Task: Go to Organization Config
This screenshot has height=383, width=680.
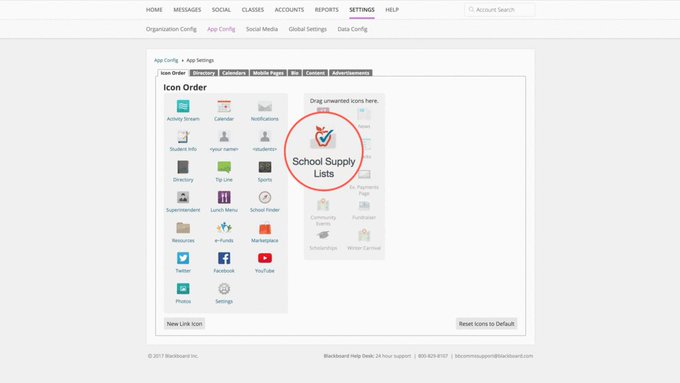Action: coord(171,29)
